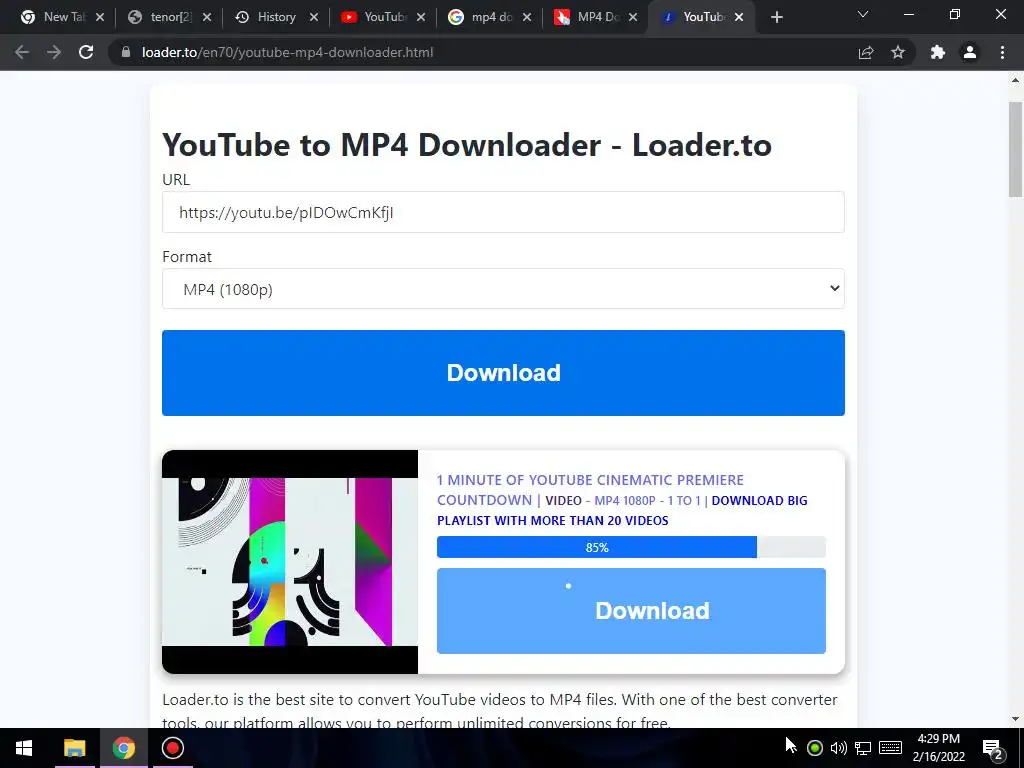The width and height of the screenshot is (1024, 768).
Task: Click the scrollbar down arrow
Action: pyautogui.click(x=1015, y=719)
